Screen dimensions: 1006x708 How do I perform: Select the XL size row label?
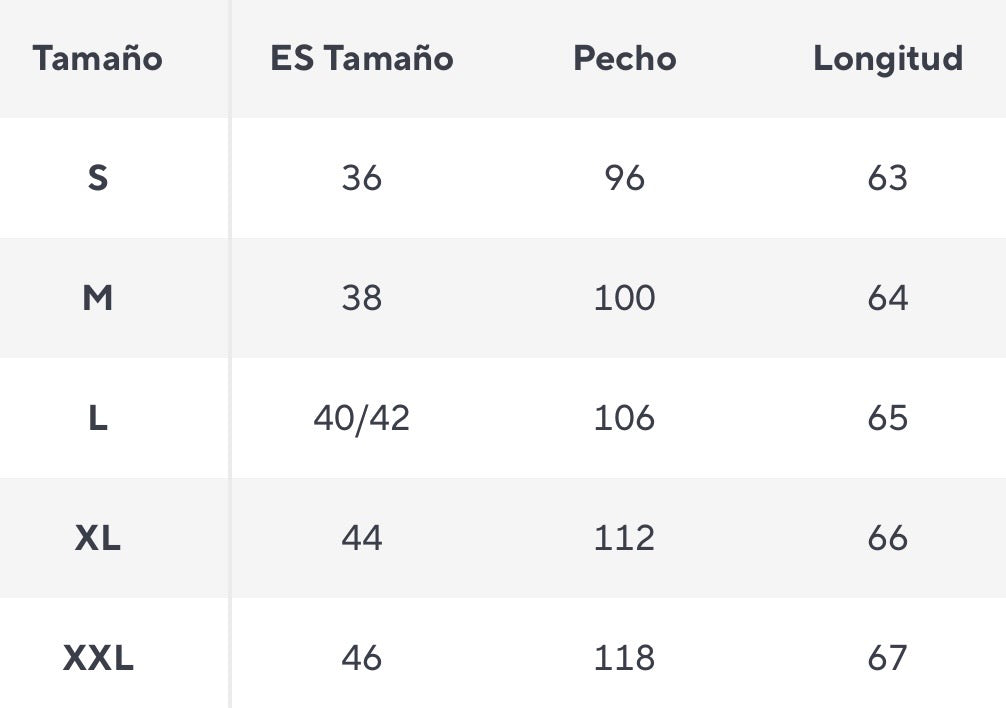point(97,538)
